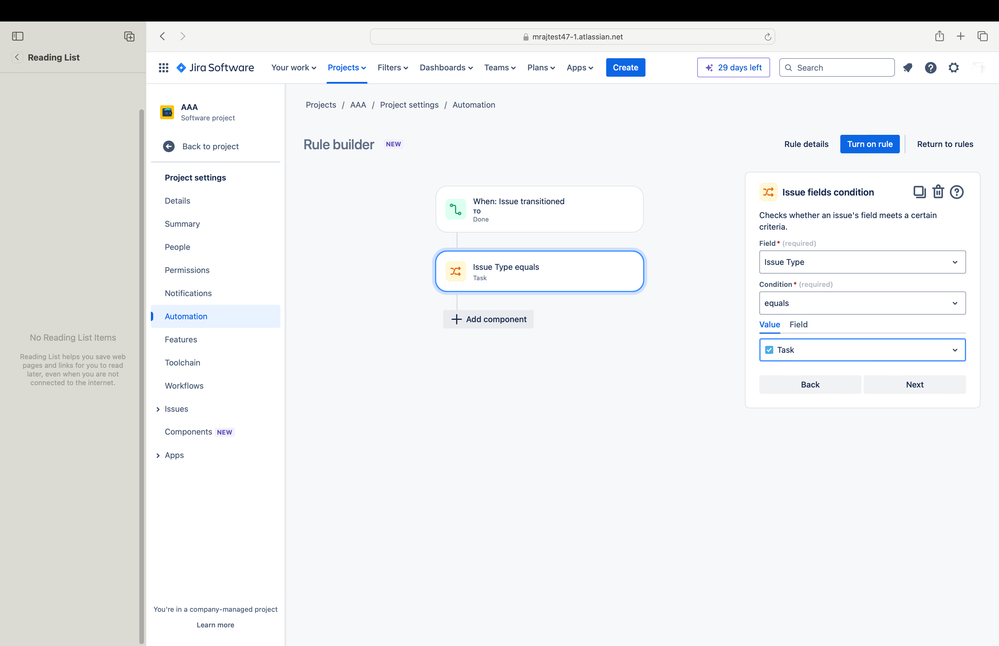The image size is (999, 646).
Task: Open People in project settings
Action: [177, 247]
